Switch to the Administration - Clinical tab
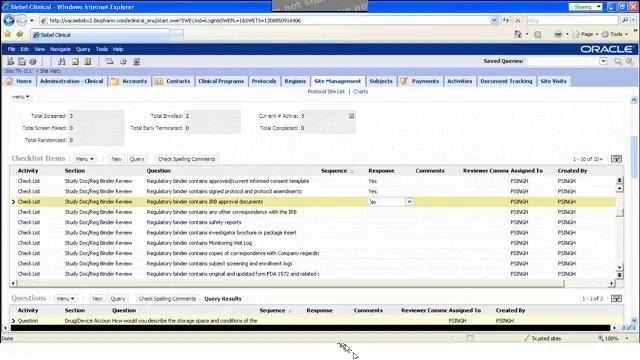640x360 pixels. [71, 81]
